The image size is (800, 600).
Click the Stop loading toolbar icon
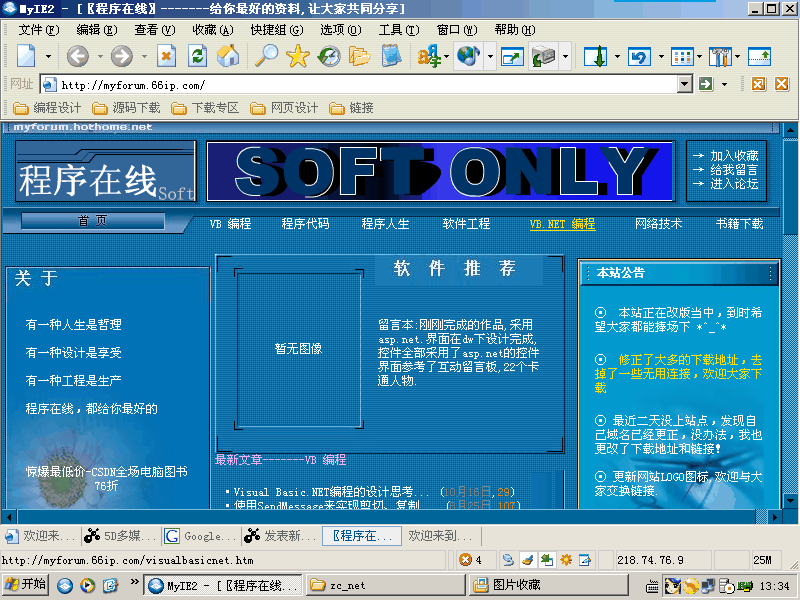pos(167,57)
